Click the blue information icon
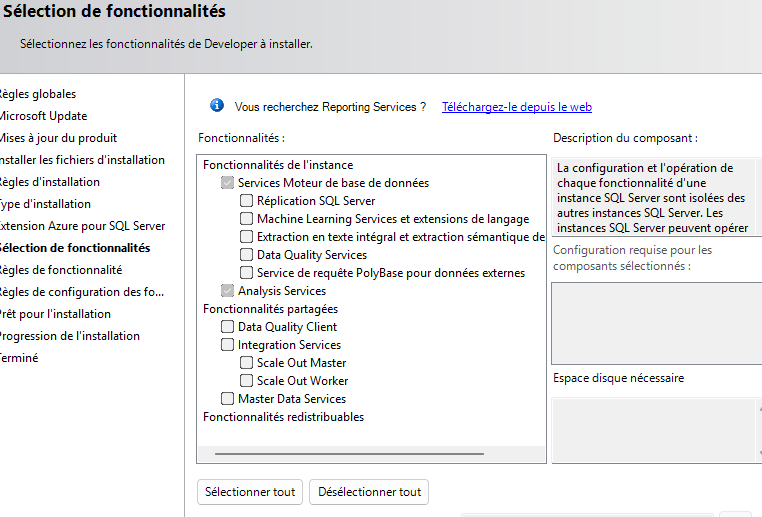This screenshot has width=762, height=517. pos(217,106)
